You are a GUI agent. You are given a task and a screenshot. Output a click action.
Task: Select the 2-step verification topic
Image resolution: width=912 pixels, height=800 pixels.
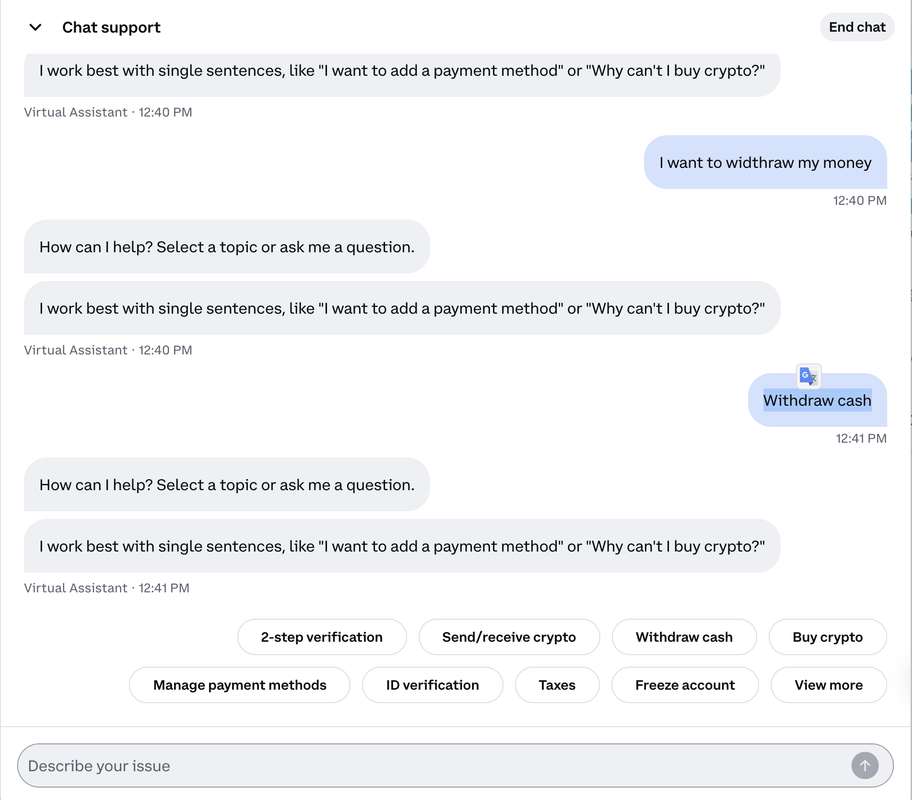pyautogui.click(x=322, y=637)
